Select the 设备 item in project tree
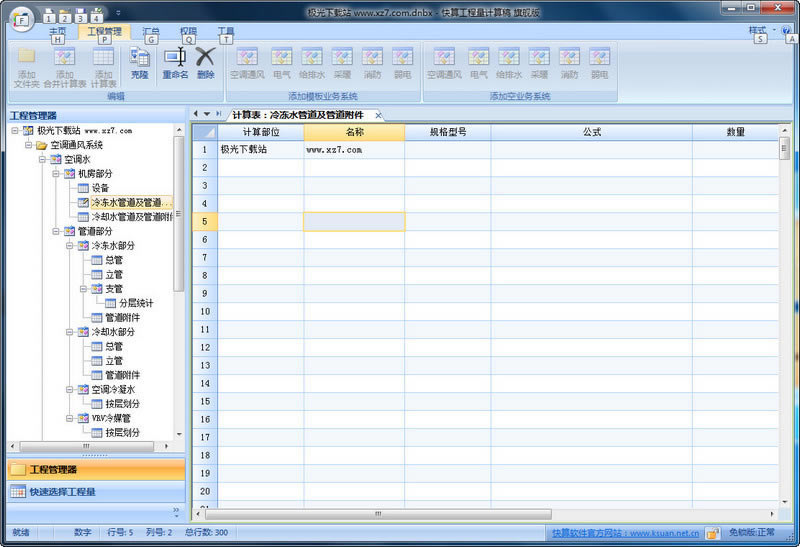 pos(100,188)
